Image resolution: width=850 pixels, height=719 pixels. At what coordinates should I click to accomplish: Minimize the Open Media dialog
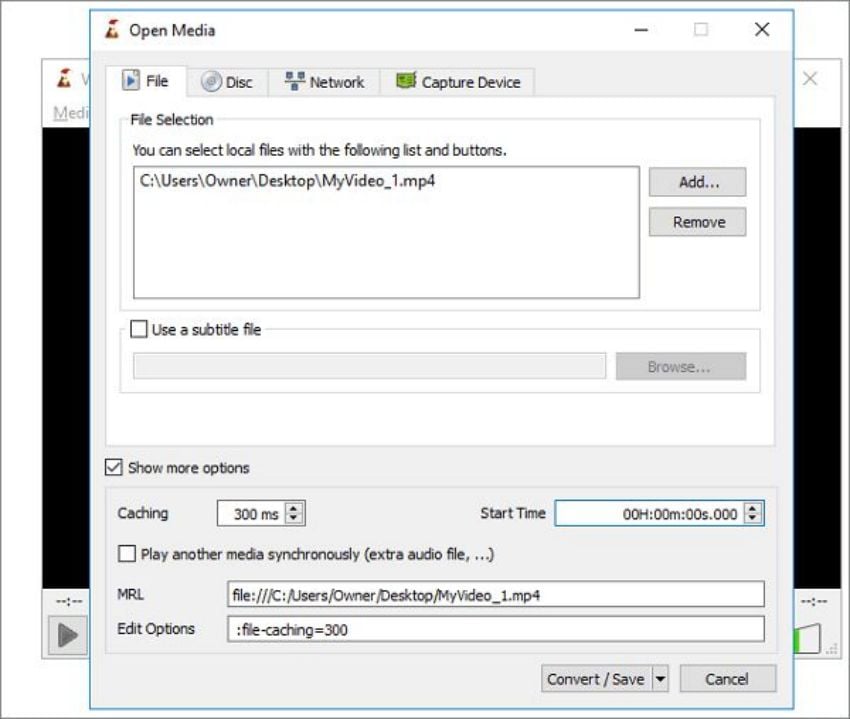coord(641,30)
